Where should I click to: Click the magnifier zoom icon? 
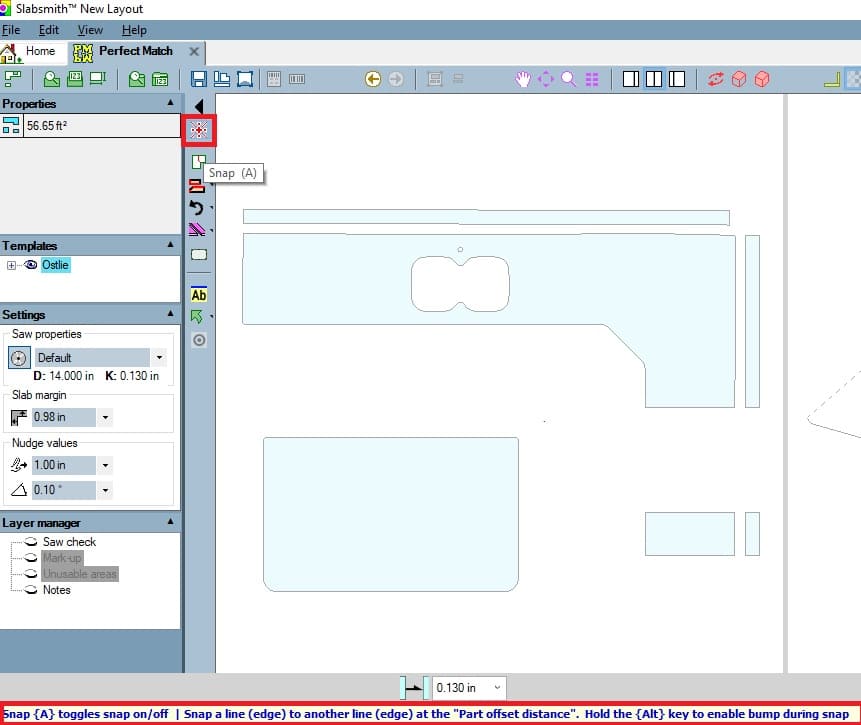point(568,79)
